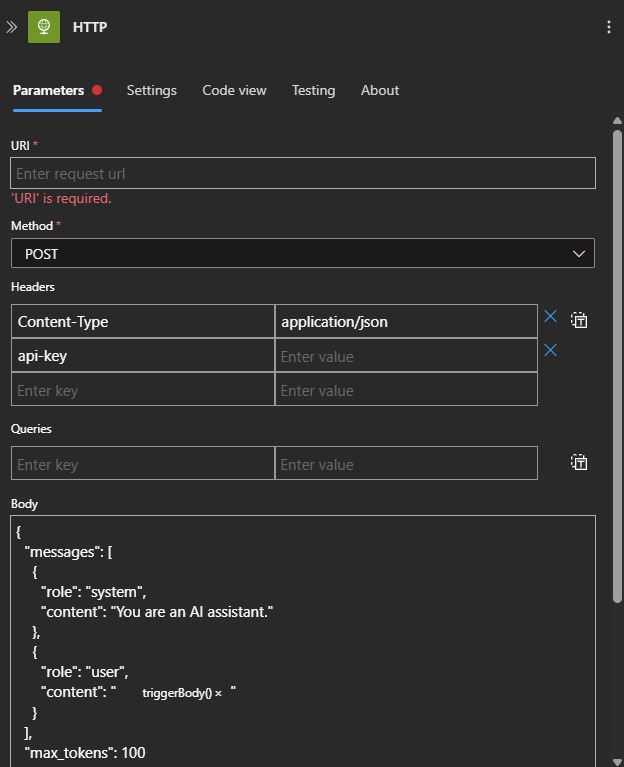
Task: Remove the triggerBody() token from body
Action: 218,694
